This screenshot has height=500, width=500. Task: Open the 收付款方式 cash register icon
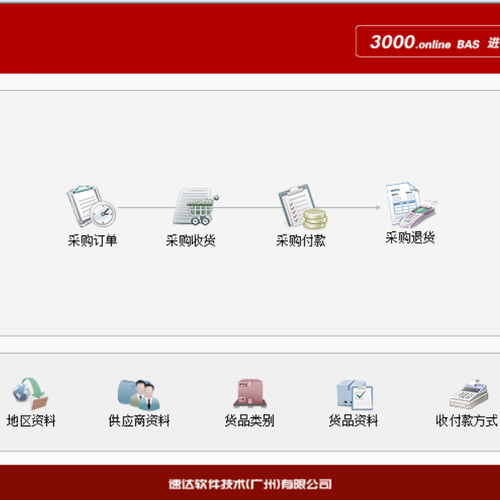click(468, 393)
